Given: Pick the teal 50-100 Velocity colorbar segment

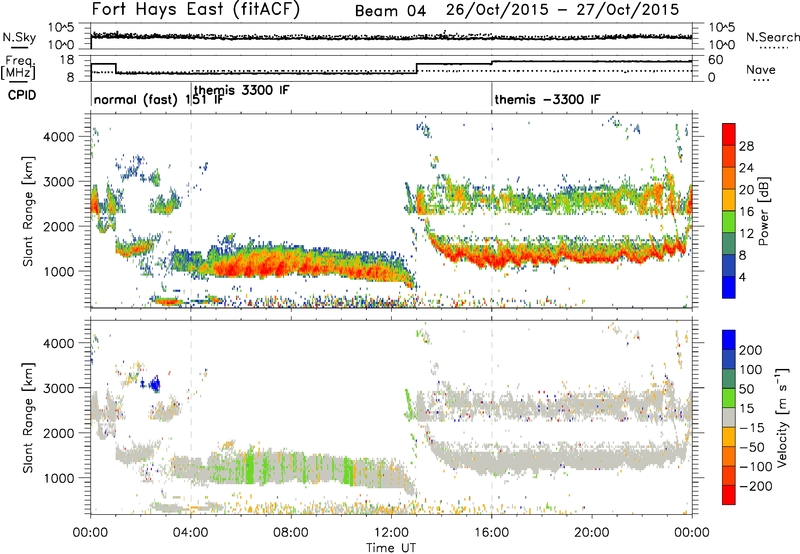Looking at the screenshot, I should click(729, 379).
